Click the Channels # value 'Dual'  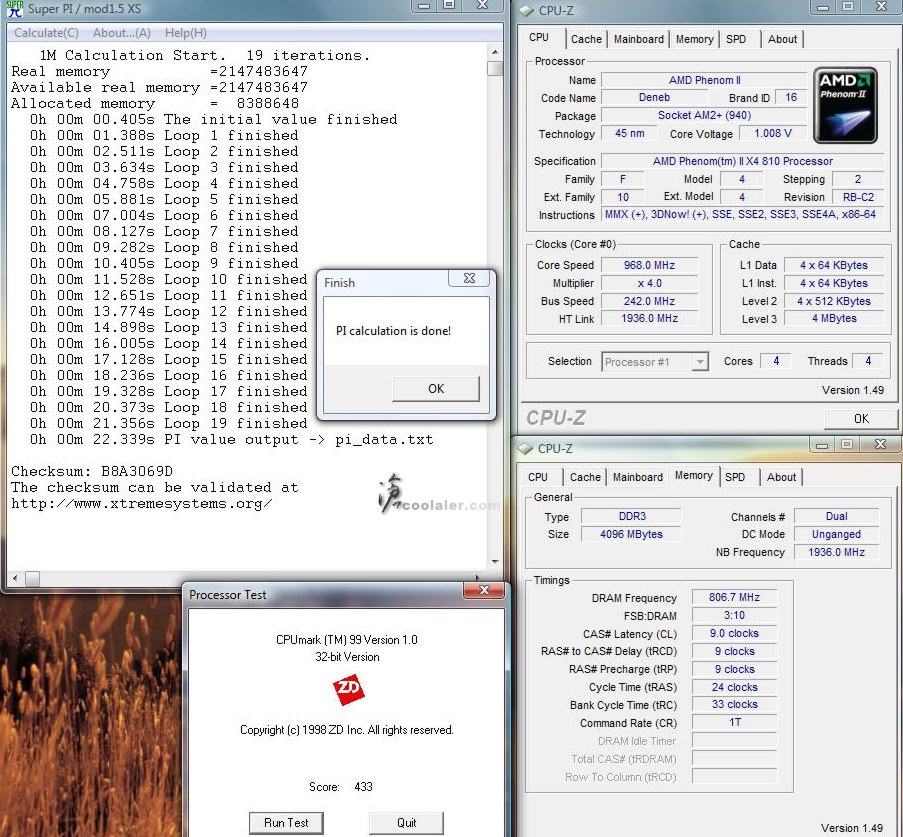pos(836,516)
